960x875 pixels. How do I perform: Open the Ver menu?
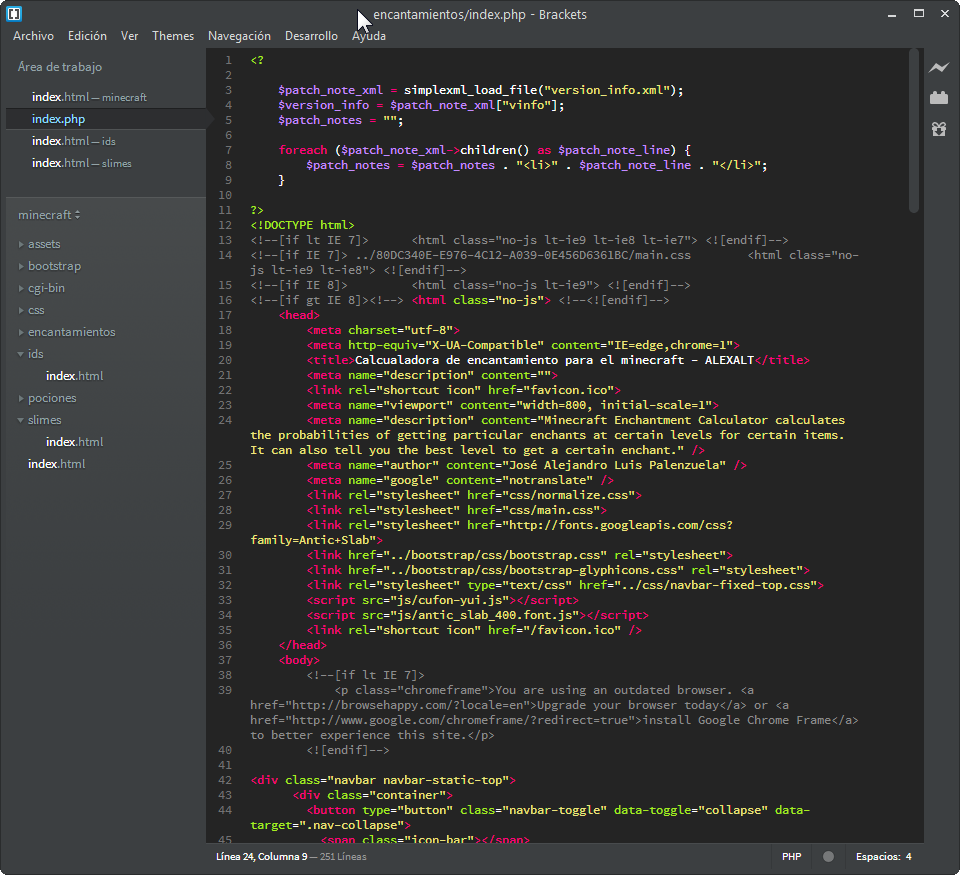pyautogui.click(x=129, y=36)
